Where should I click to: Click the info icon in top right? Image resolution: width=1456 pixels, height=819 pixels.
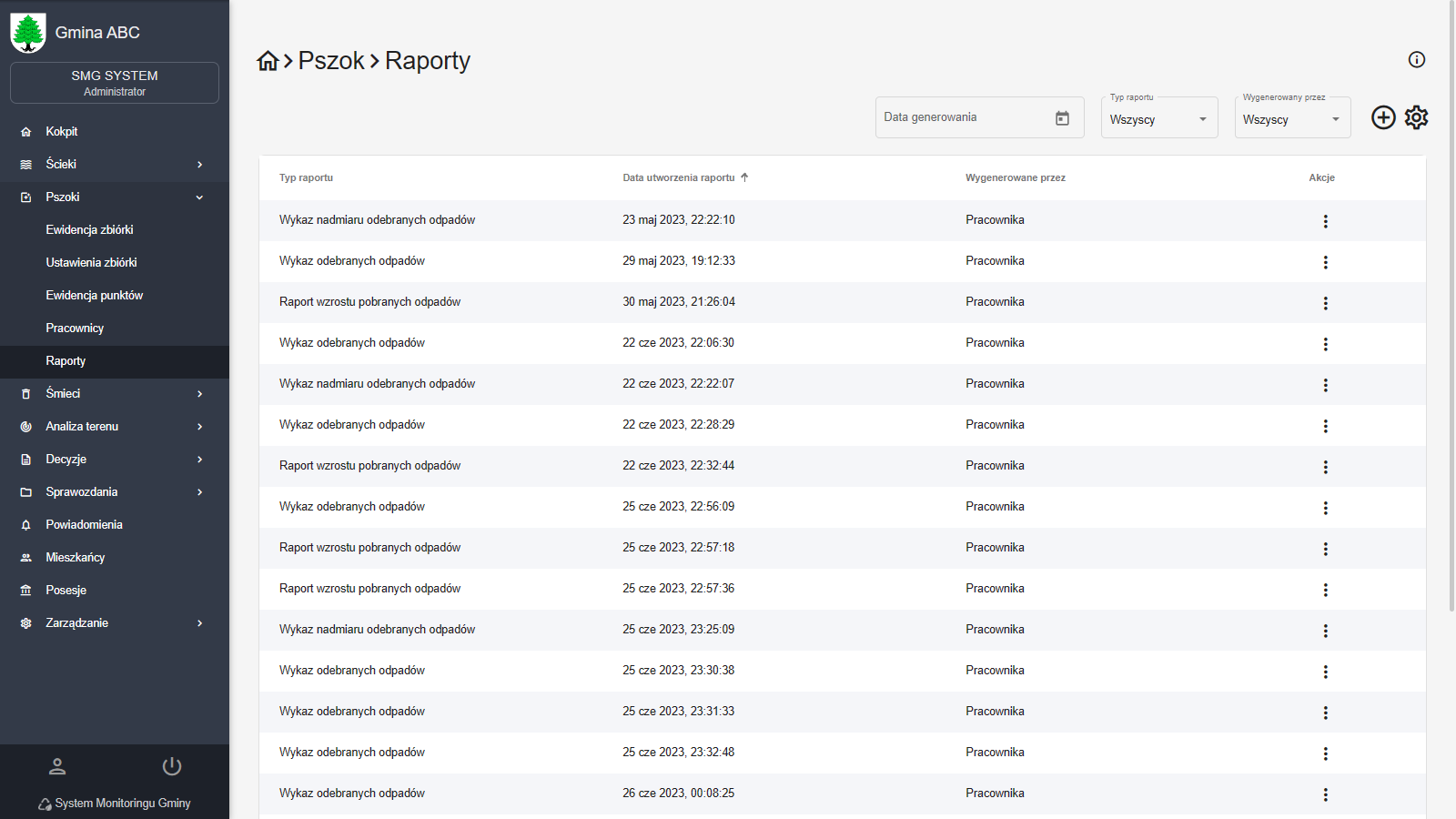[1416, 60]
